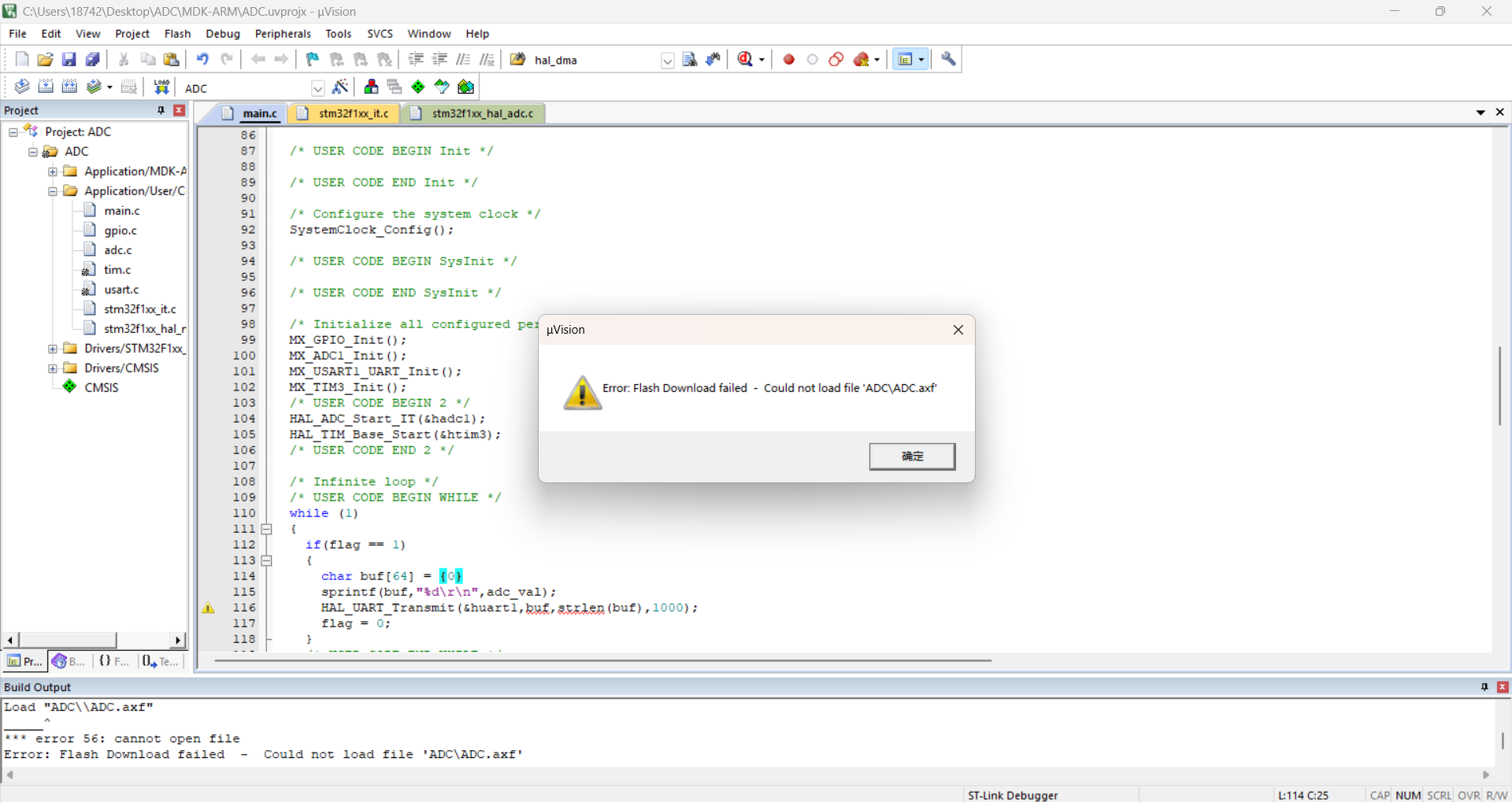Open the Peripherals menu
The image size is (1512, 802).
[283, 34]
